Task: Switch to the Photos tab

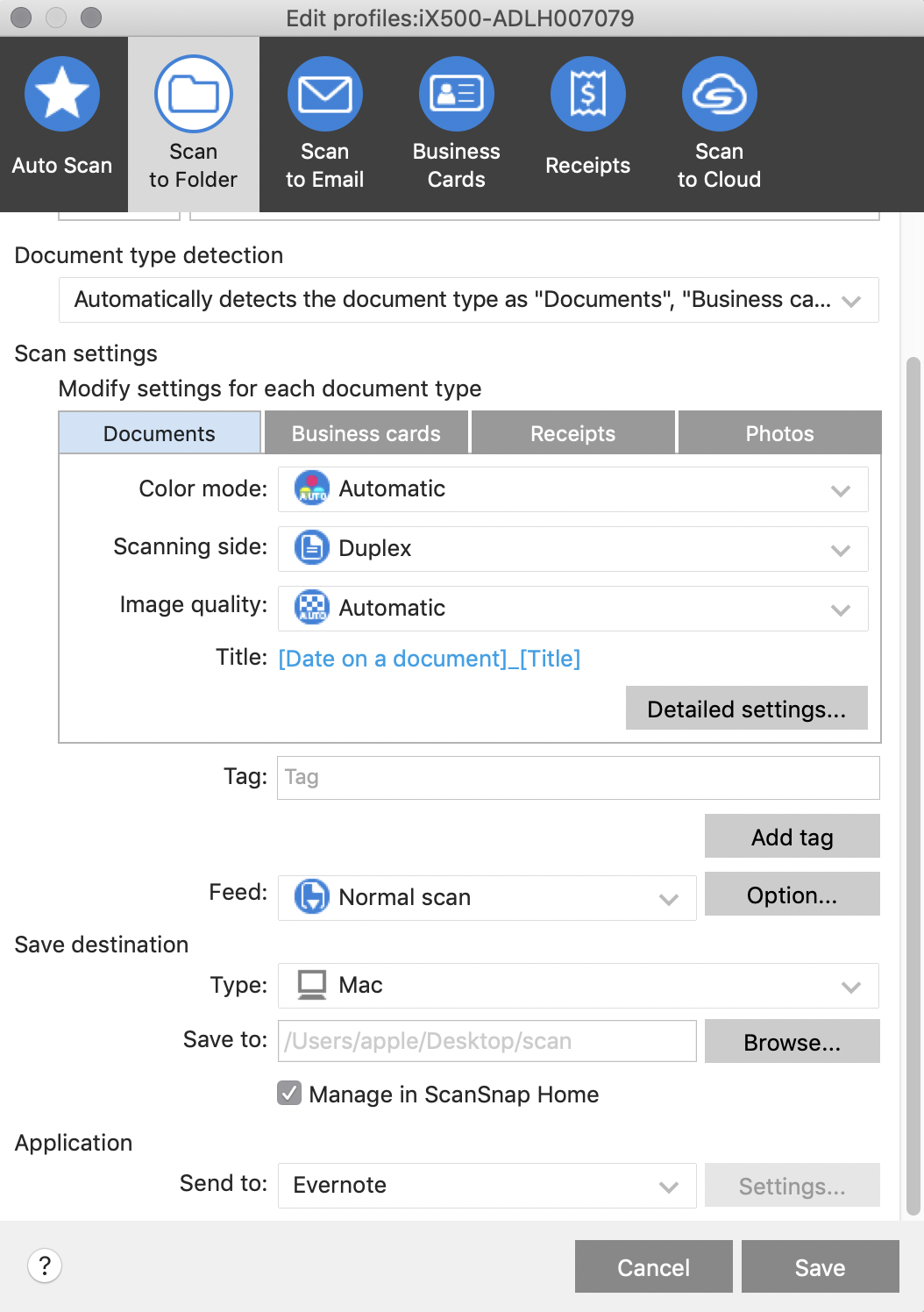Action: 780,433
